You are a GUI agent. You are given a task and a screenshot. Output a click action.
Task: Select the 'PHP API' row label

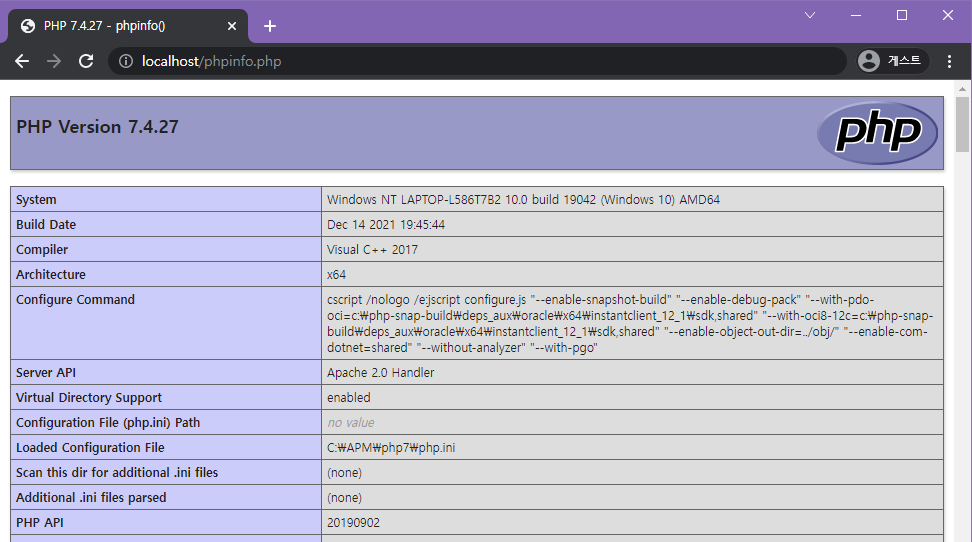coord(40,522)
